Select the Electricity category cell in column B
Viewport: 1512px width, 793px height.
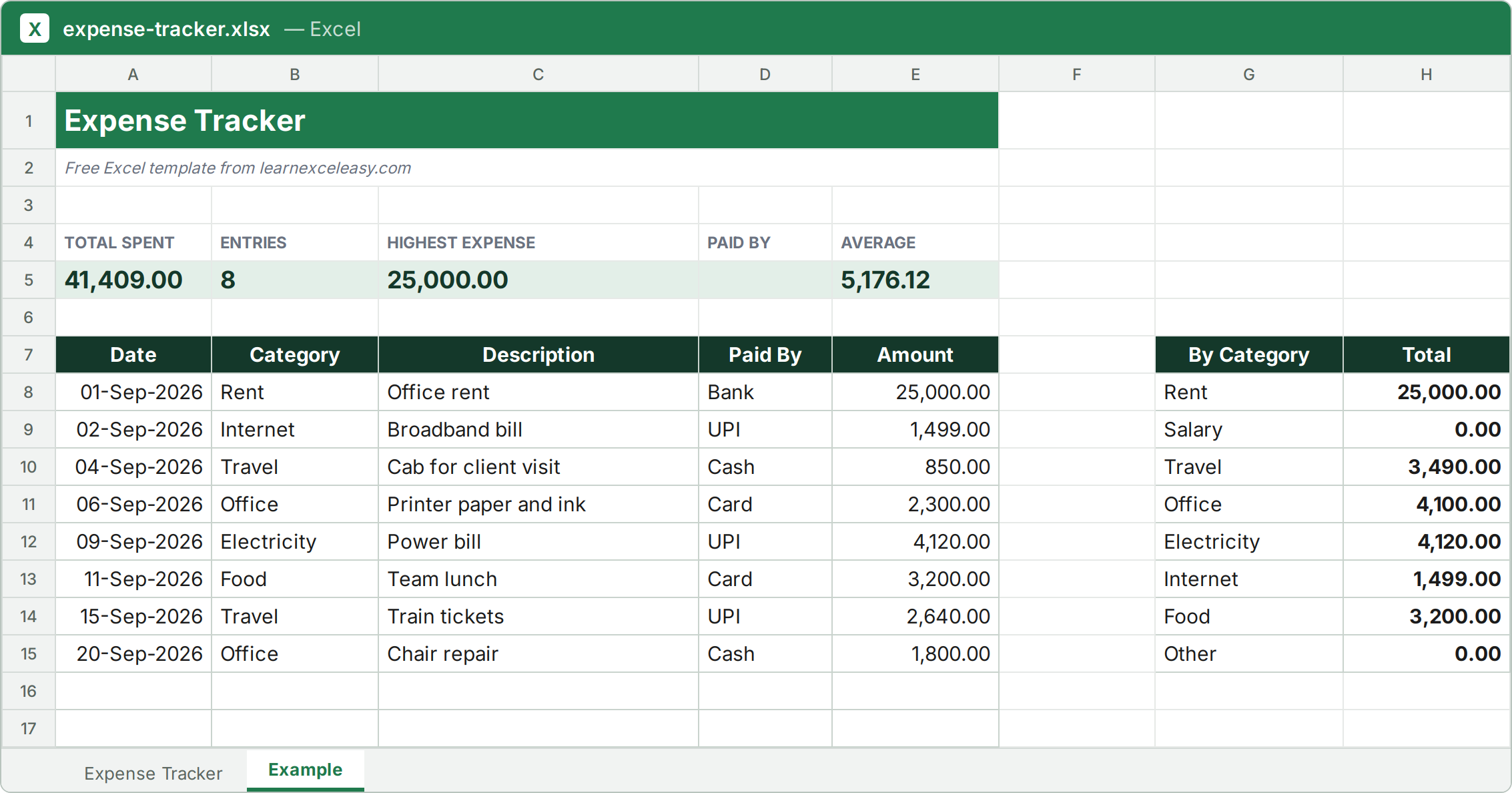click(x=295, y=541)
